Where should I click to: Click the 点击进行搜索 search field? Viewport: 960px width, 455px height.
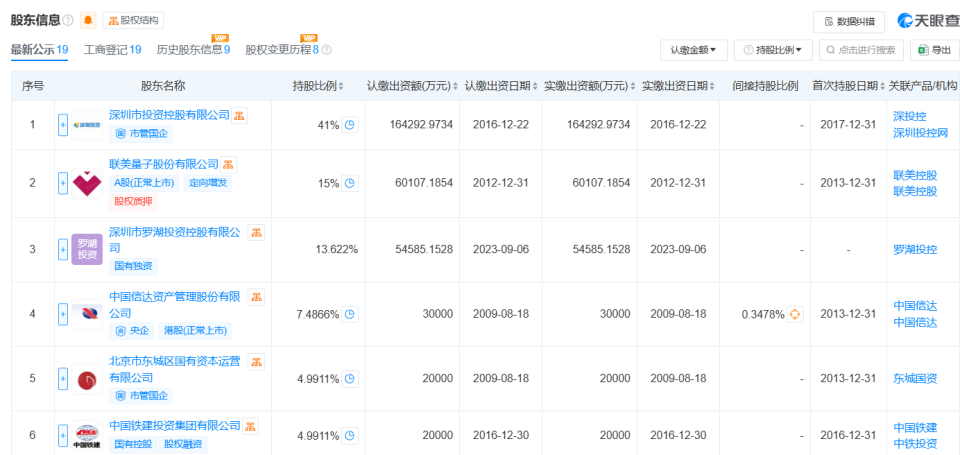pos(861,50)
